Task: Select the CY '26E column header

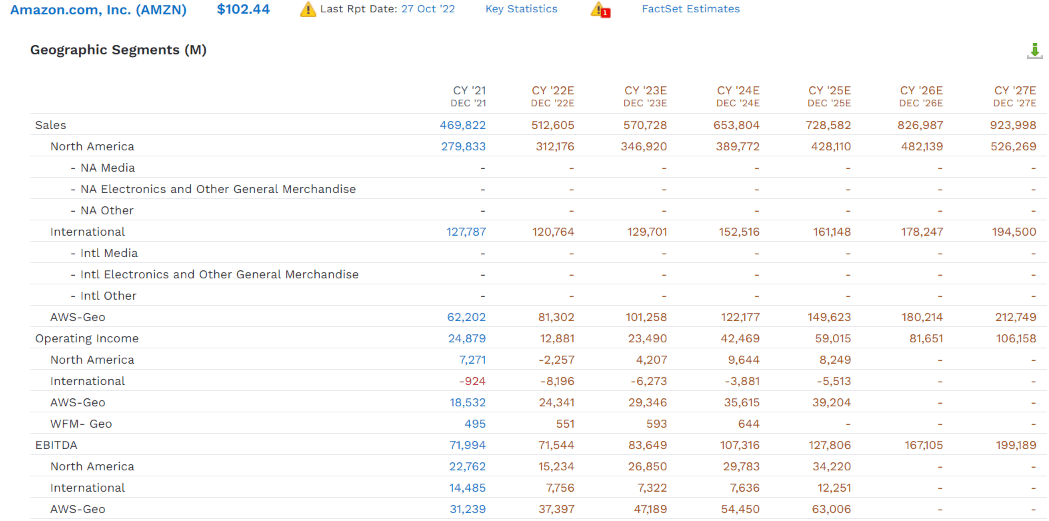Action: click(921, 96)
